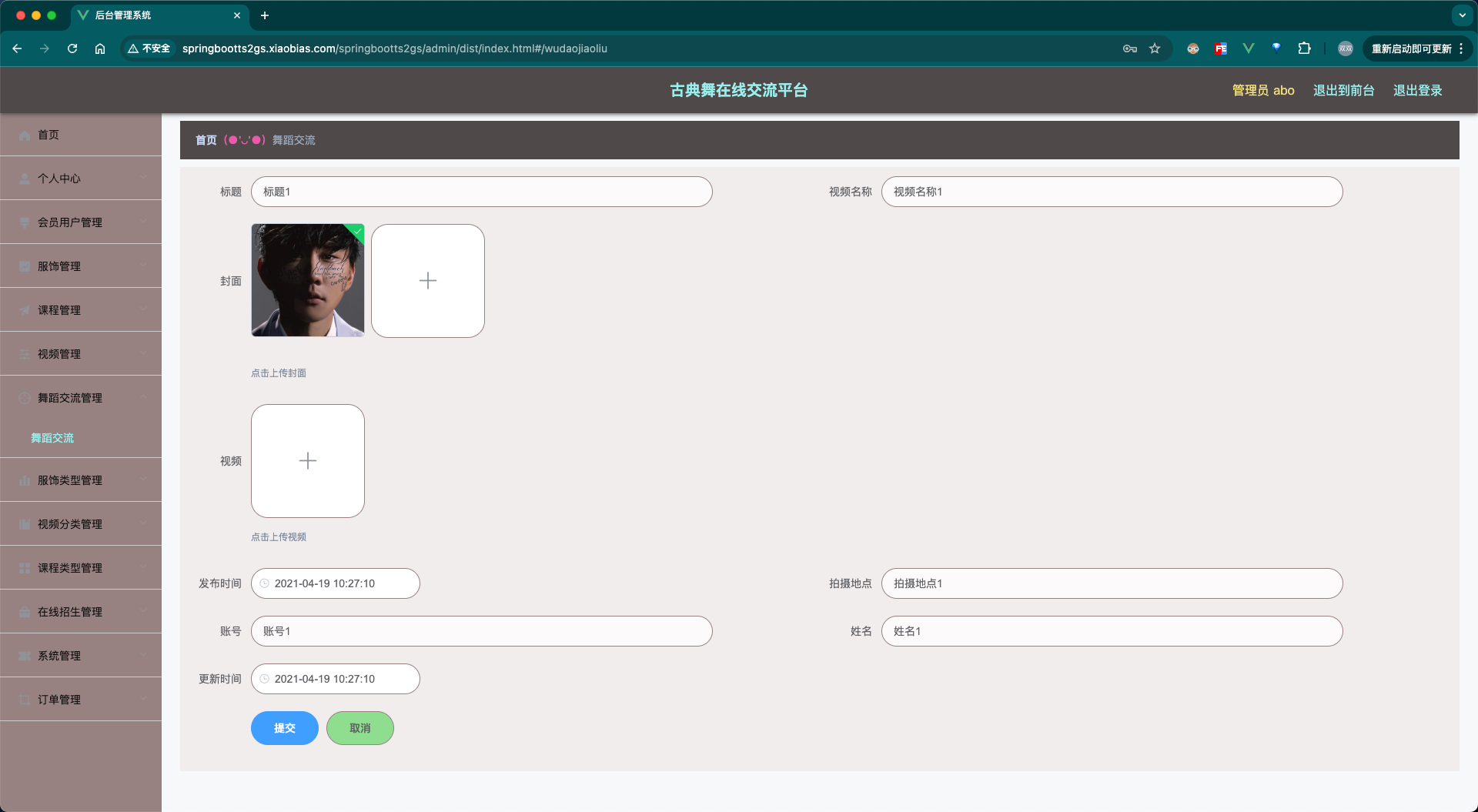This screenshot has width=1478, height=812.
Task: Expand the 课程类型管理 menu
Action: [x=81, y=568]
